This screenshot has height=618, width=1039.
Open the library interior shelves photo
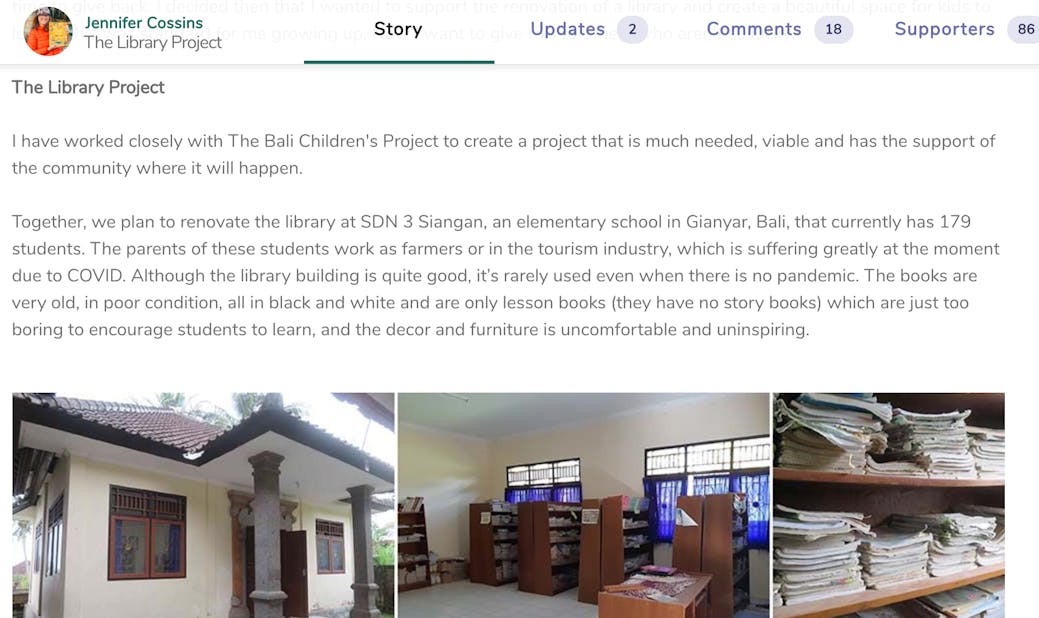pos(583,505)
